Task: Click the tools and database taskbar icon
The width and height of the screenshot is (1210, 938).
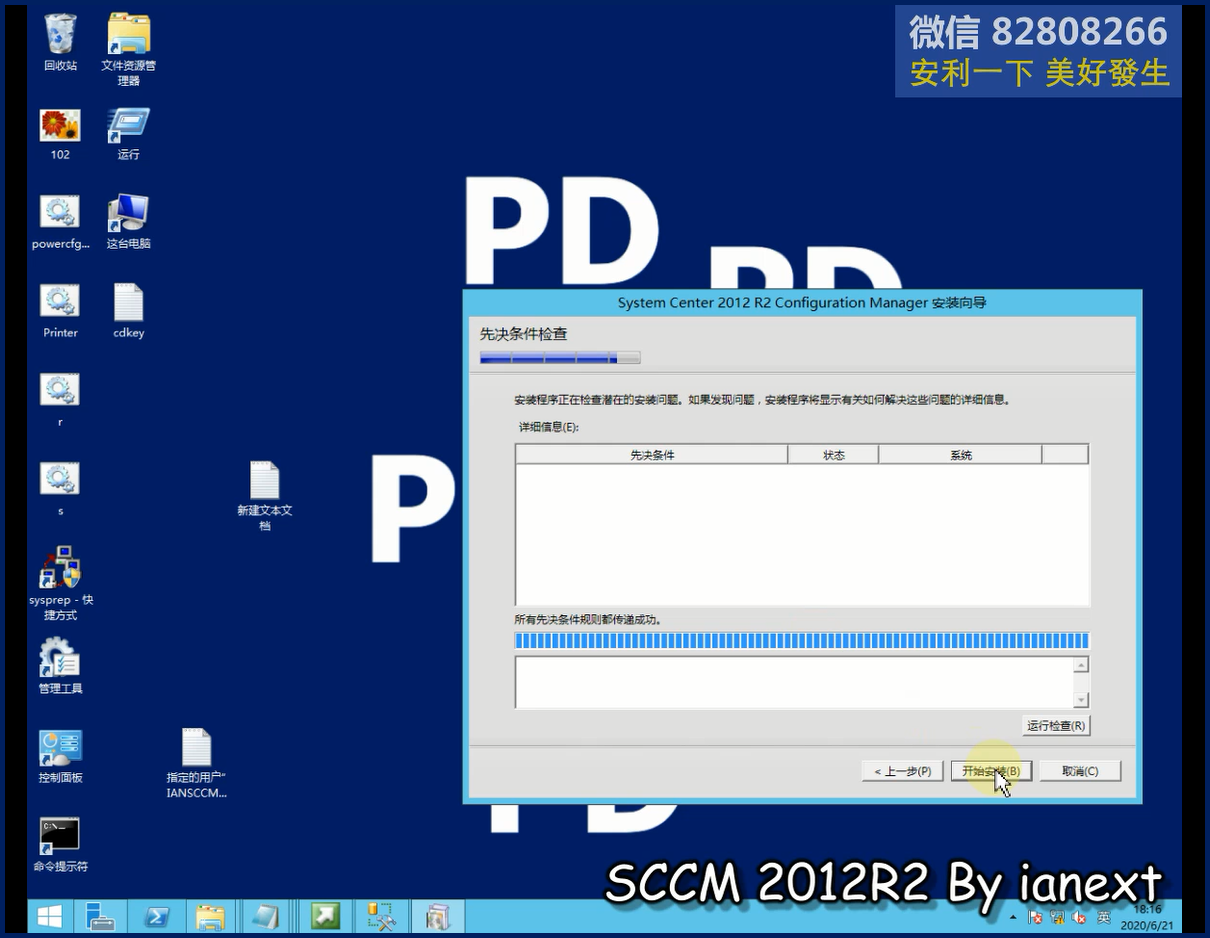Action: (381, 916)
